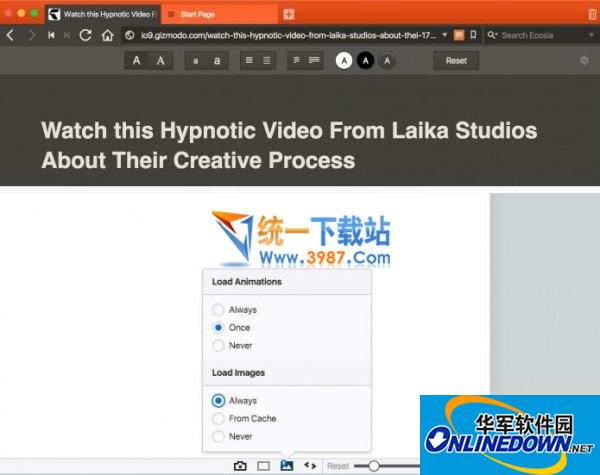Toggle images icon in status bar
Image resolution: width=600 pixels, height=475 pixels.
[287, 465]
